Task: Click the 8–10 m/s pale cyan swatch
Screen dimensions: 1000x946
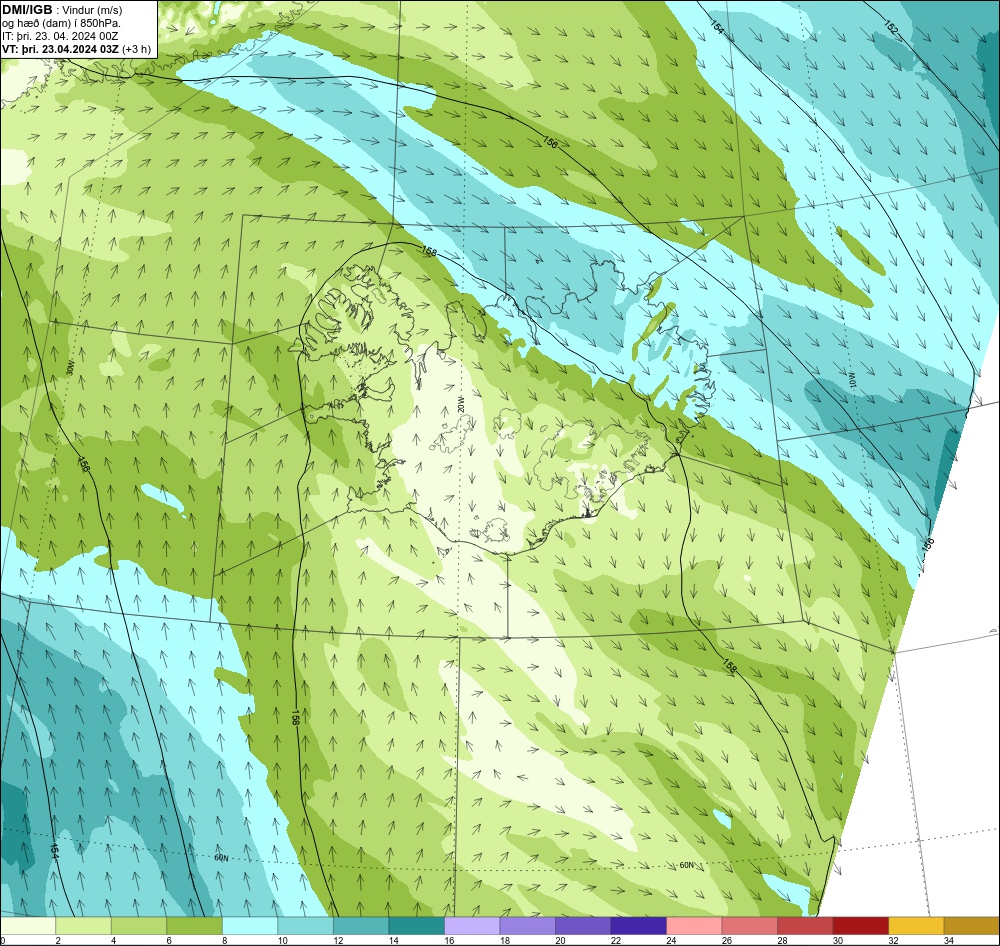Action: [x=250, y=926]
